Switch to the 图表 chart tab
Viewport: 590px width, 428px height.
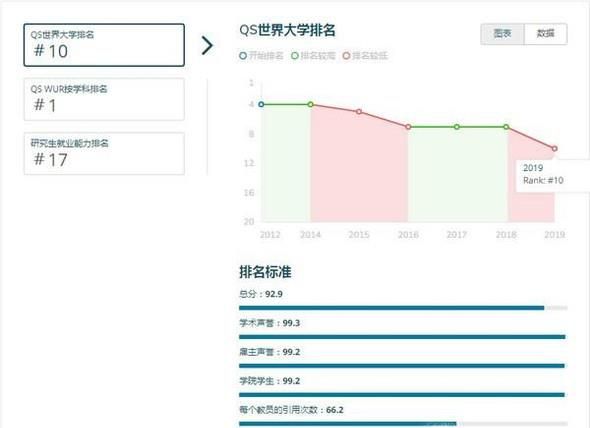(x=502, y=34)
